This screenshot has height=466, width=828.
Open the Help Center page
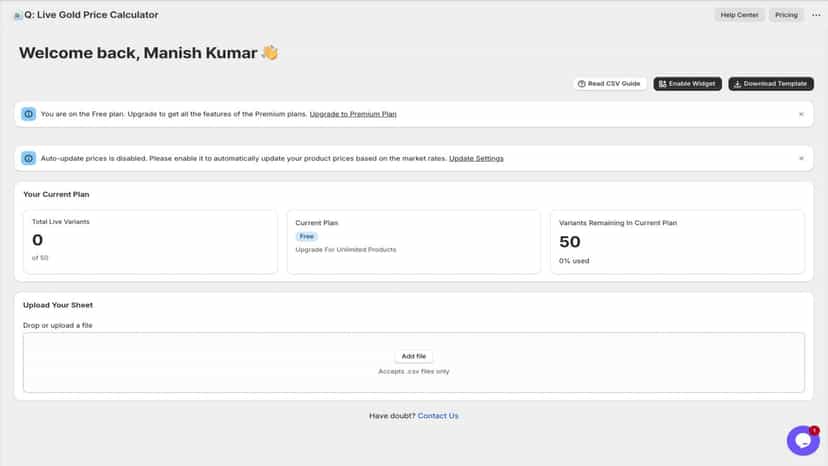click(739, 15)
